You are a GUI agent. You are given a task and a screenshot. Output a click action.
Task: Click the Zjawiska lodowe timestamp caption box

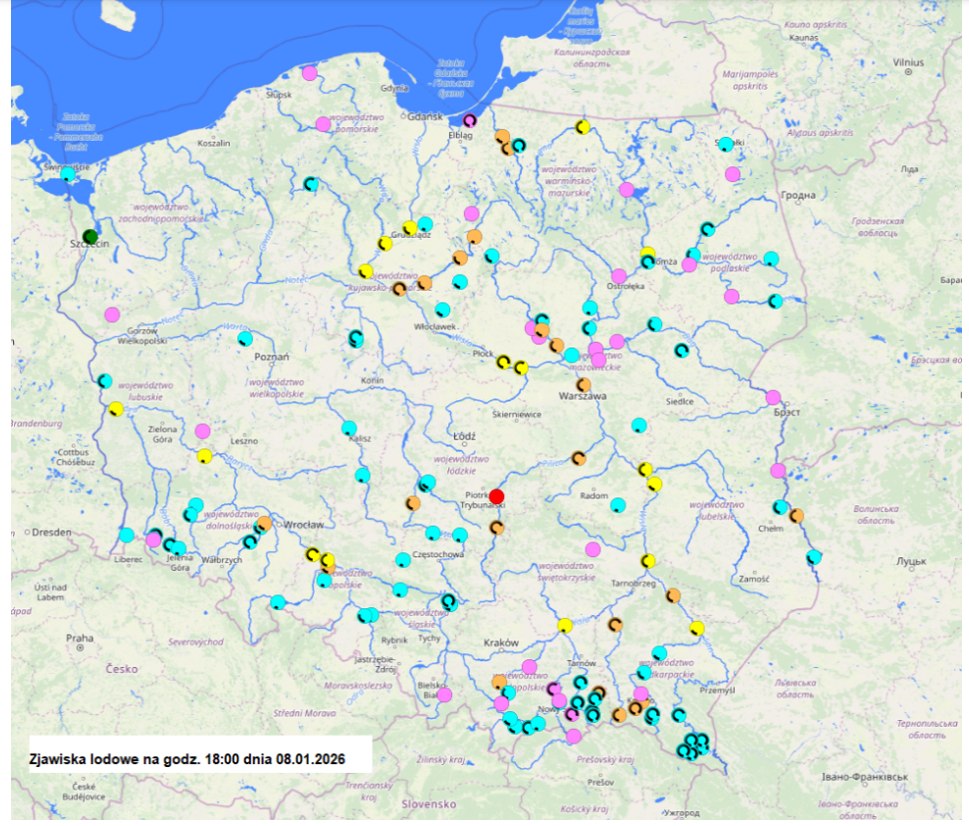(192, 757)
